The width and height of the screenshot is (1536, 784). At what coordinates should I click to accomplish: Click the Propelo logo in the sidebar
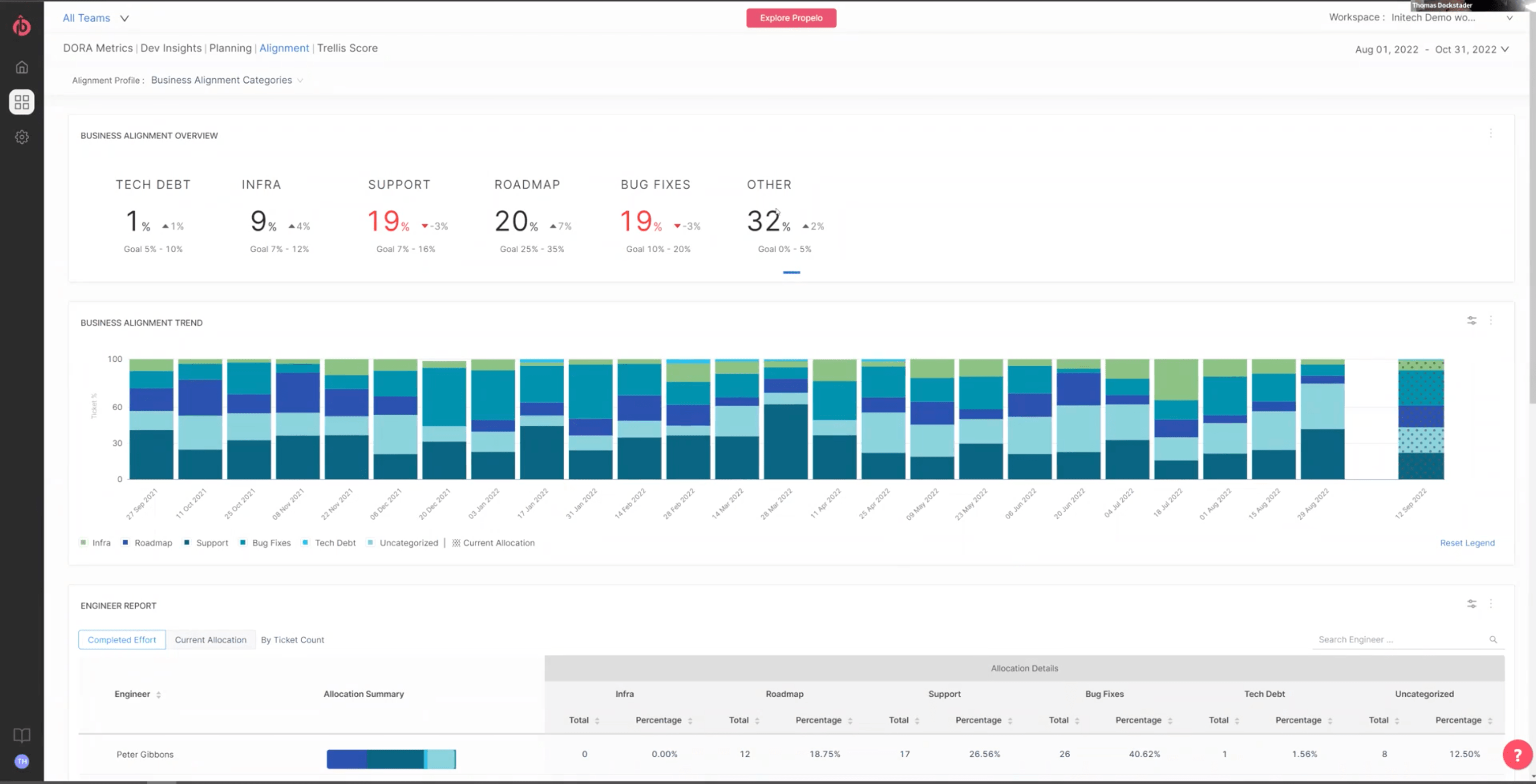[22, 26]
